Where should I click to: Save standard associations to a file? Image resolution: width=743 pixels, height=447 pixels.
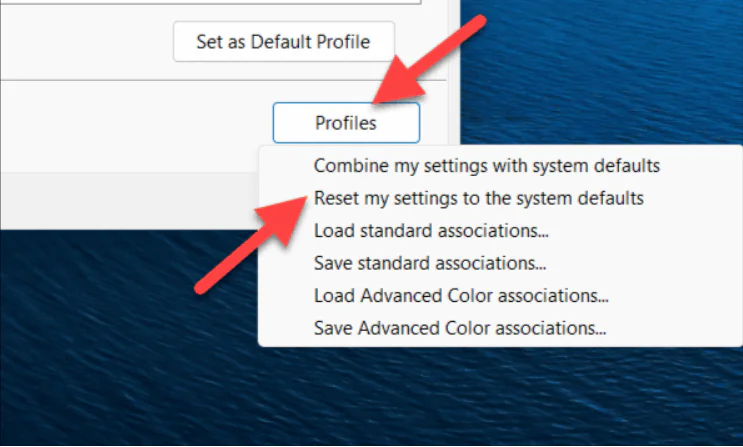coord(430,264)
